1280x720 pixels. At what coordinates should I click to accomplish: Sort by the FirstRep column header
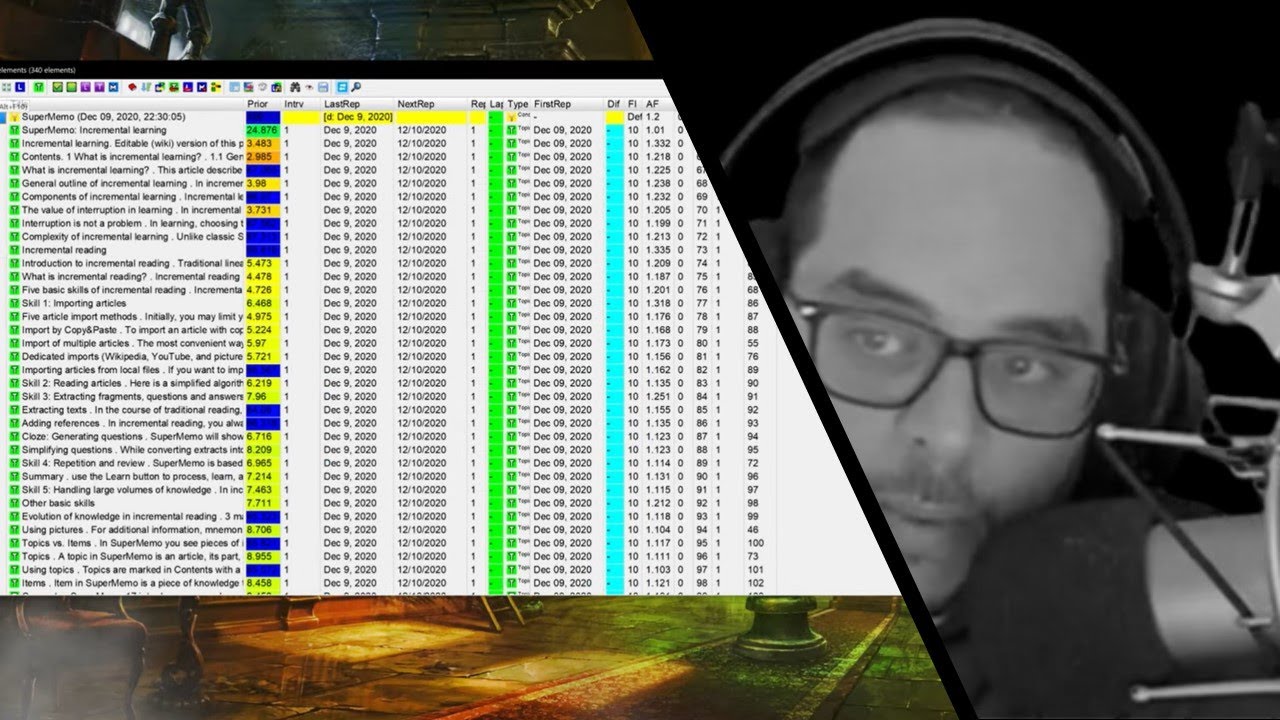567,104
